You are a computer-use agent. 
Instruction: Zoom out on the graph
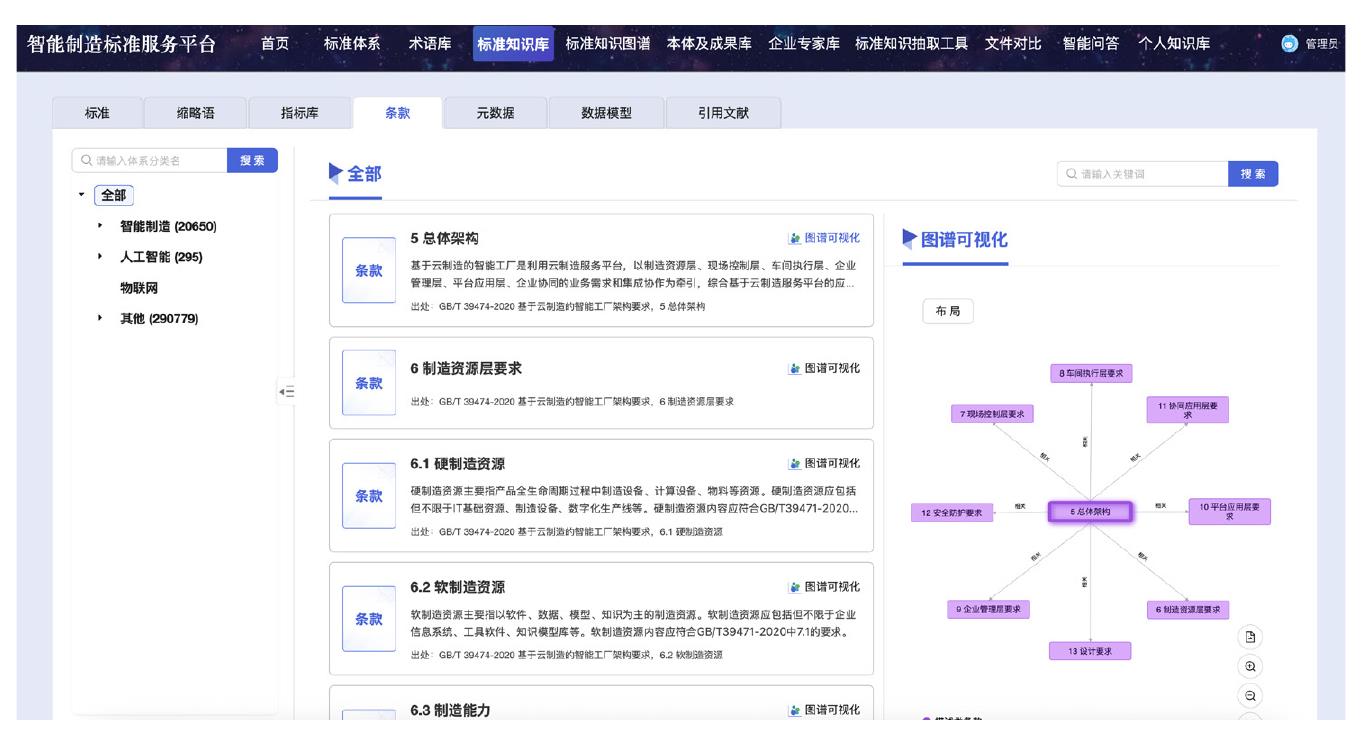click(1250, 696)
